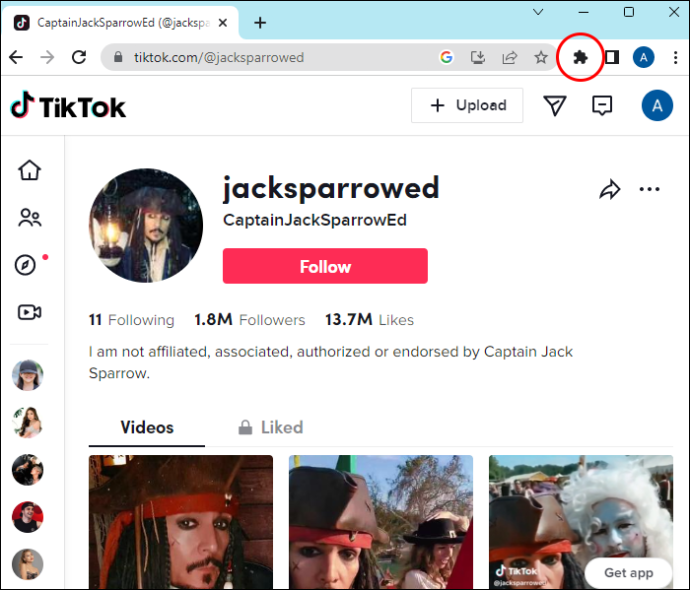Click the Google icon in address bar
Image resolution: width=690 pixels, height=590 pixels.
coord(446,57)
